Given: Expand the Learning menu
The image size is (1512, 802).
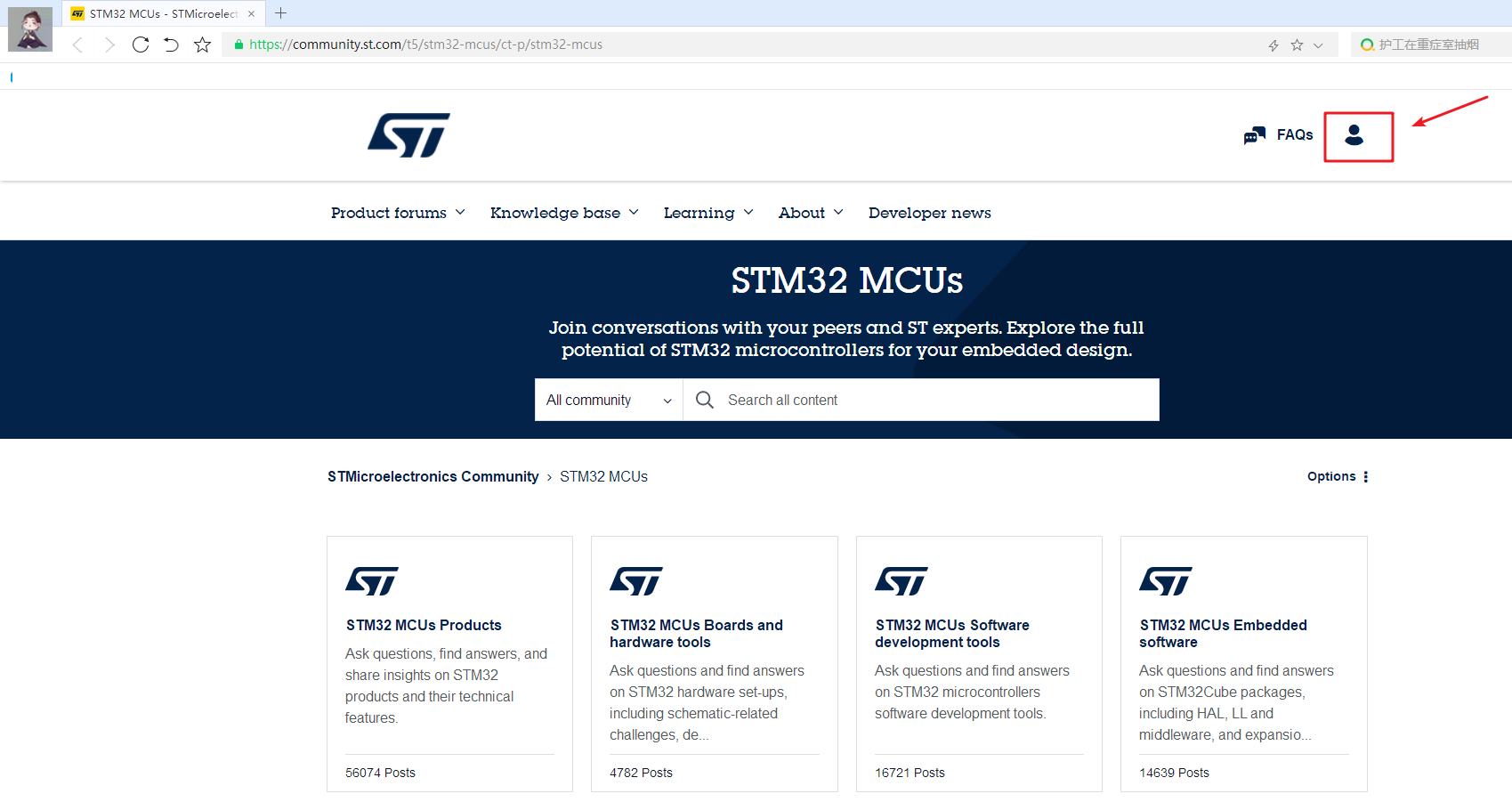Looking at the screenshot, I should coord(708,213).
